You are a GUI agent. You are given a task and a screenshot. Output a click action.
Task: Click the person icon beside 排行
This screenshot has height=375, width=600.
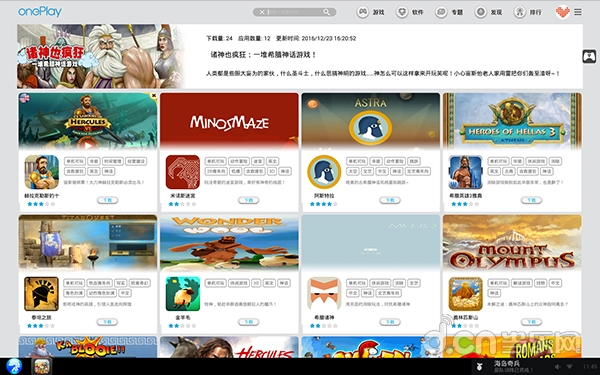point(520,12)
